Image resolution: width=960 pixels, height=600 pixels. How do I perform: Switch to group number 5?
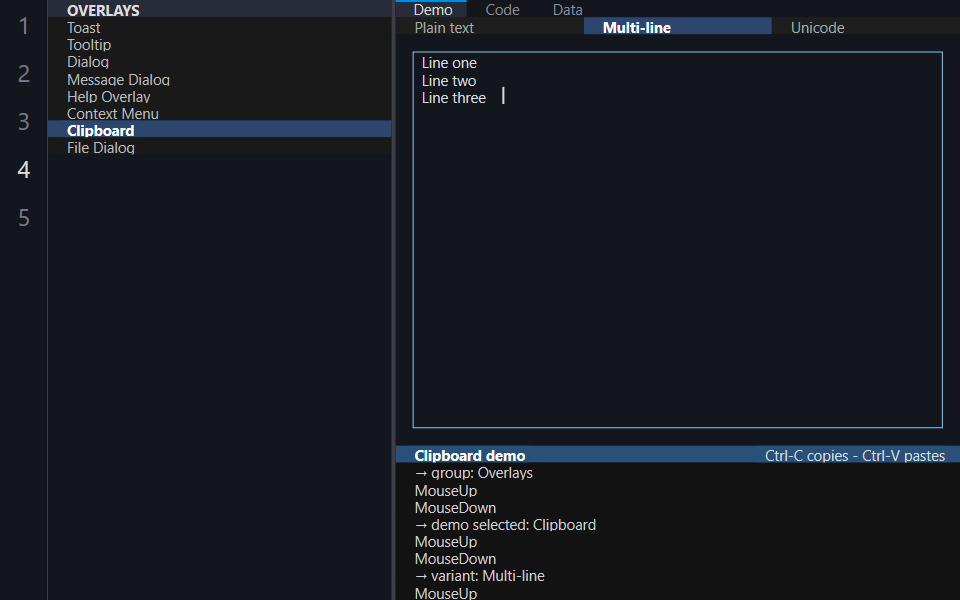point(24,218)
